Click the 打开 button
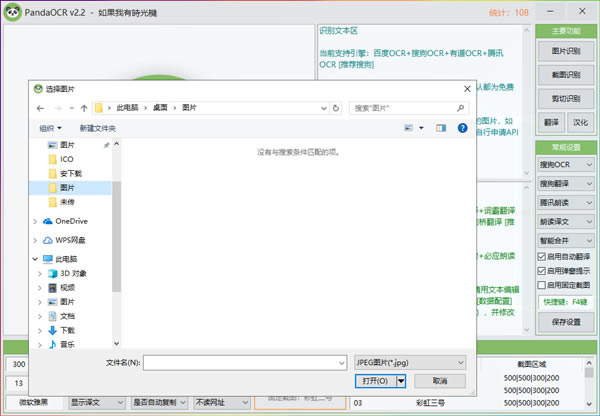600x416 pixels. coord(374,381)
